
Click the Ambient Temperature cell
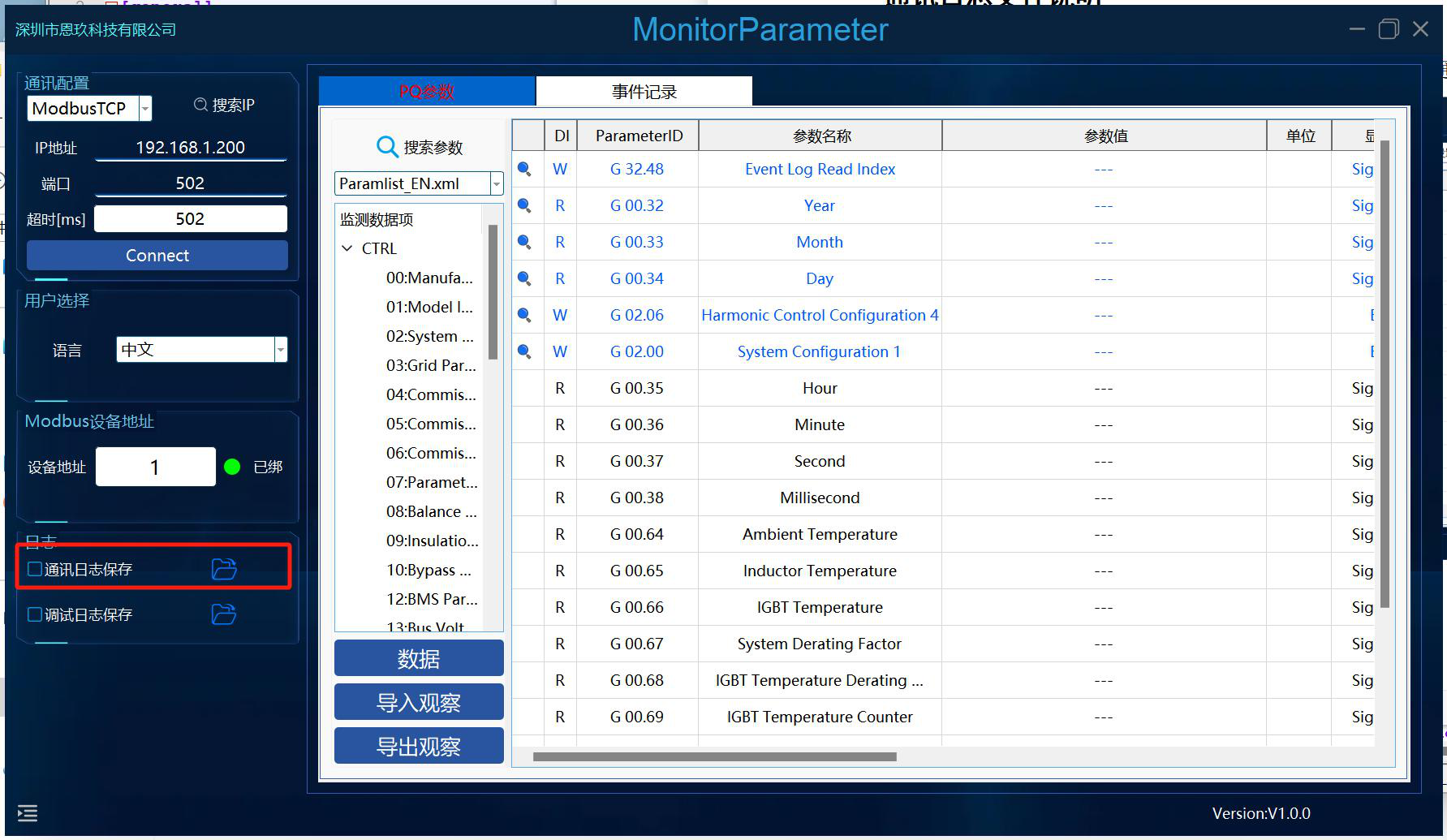click(820, 534)
